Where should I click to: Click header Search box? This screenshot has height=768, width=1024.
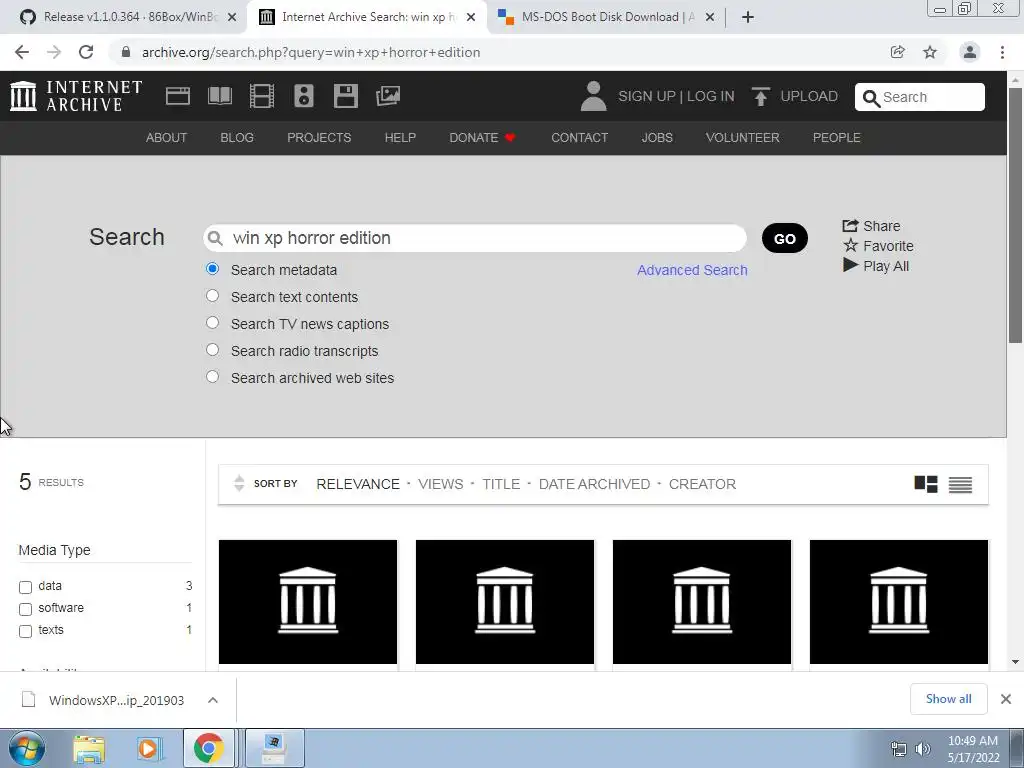(x=920, y=97)
